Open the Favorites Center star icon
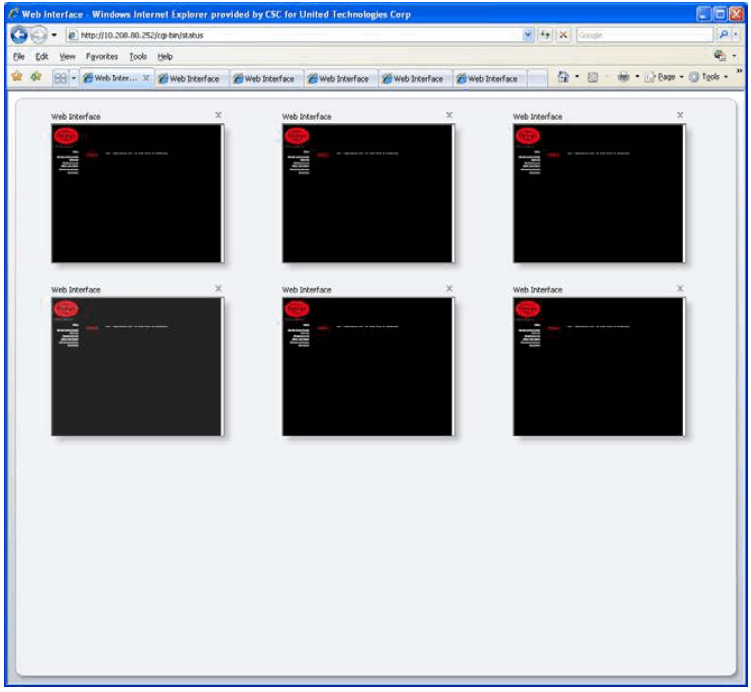The height and width of the screenshot is (692, 751). coord(17,77)
